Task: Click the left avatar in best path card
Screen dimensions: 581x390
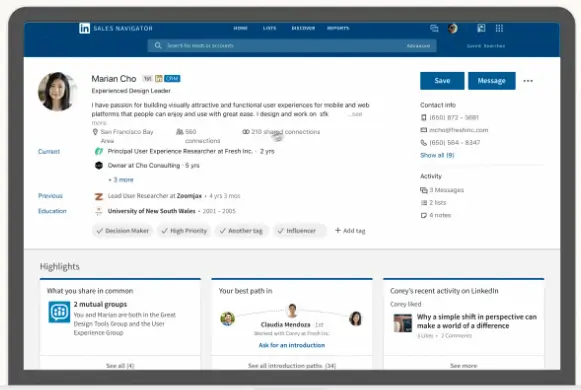Action: 228,319
